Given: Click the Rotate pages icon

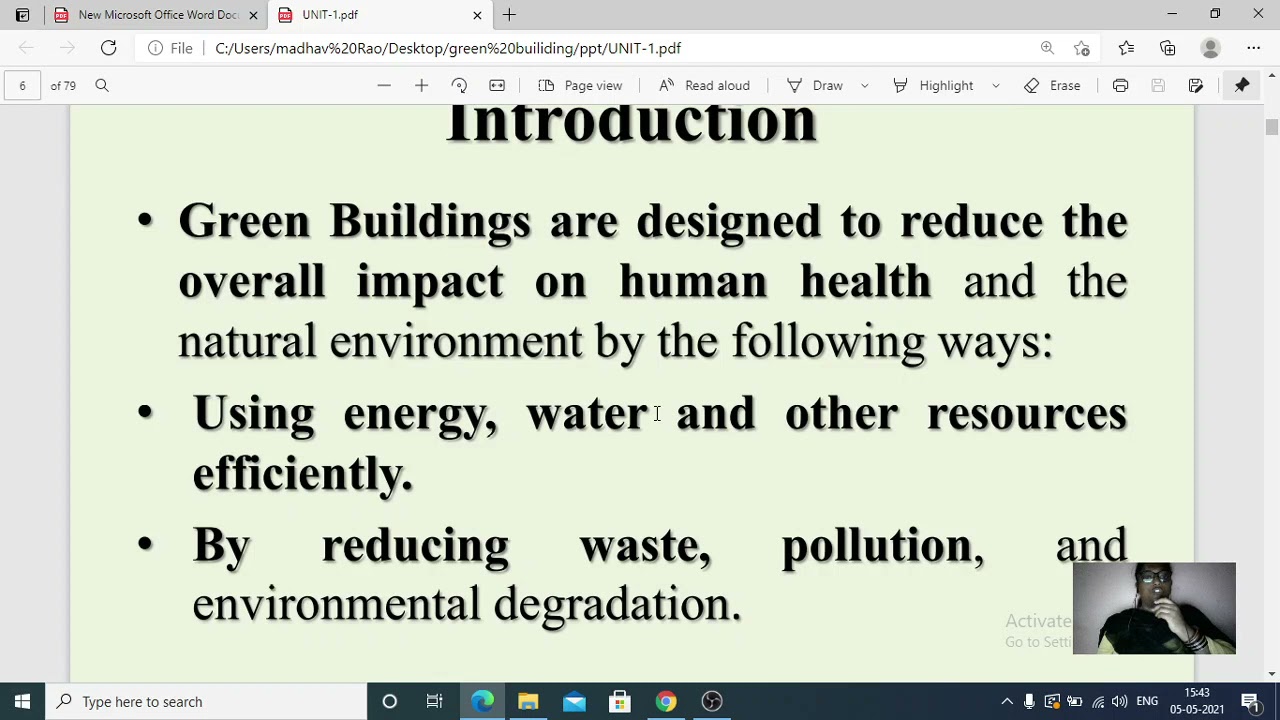Looking at the screenshot, I should [459, 85].
